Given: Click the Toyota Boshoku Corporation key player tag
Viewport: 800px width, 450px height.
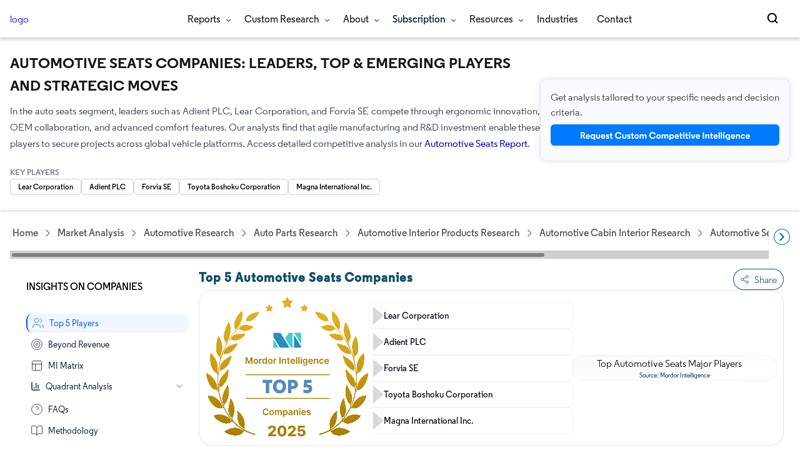Looking at the screenshot, I should [234, 187].
